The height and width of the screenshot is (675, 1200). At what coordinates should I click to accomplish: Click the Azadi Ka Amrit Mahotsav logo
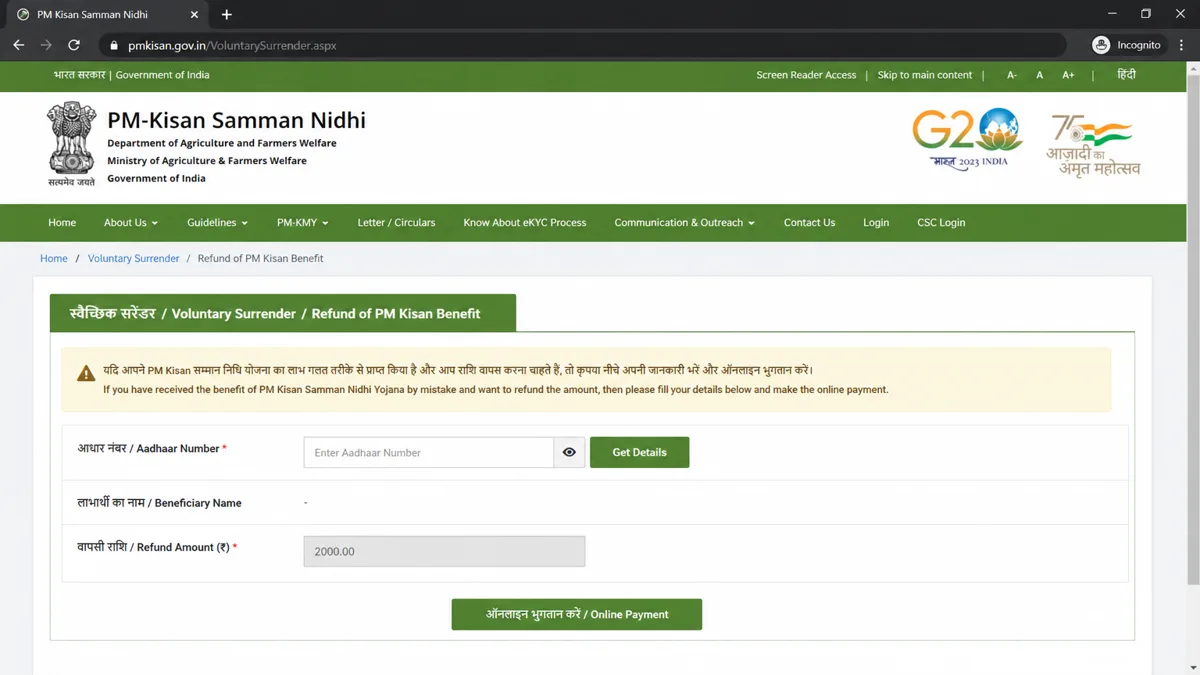[x=1093, y=146]
